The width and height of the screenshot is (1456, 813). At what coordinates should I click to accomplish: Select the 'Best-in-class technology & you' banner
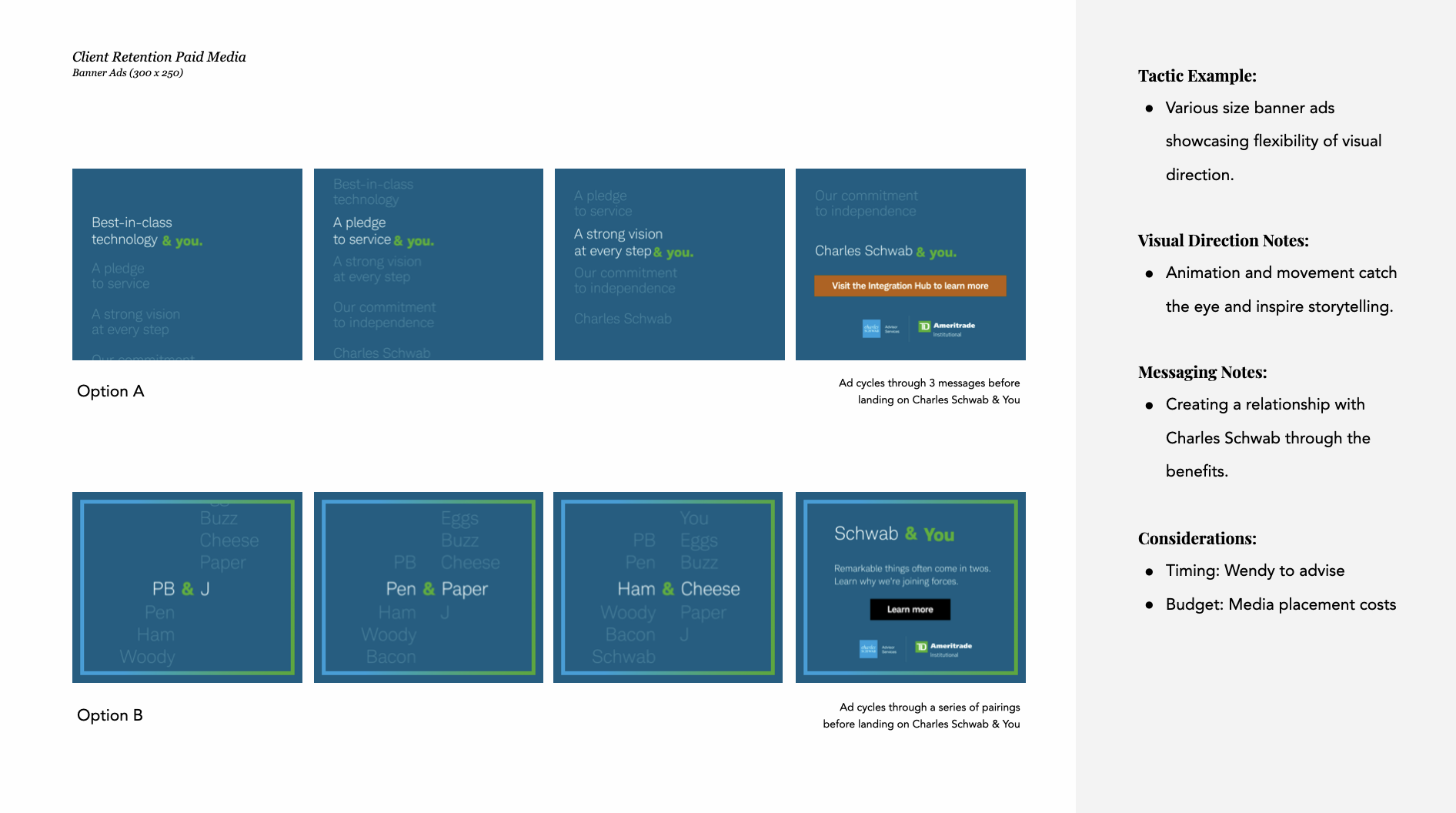(187, 264)
